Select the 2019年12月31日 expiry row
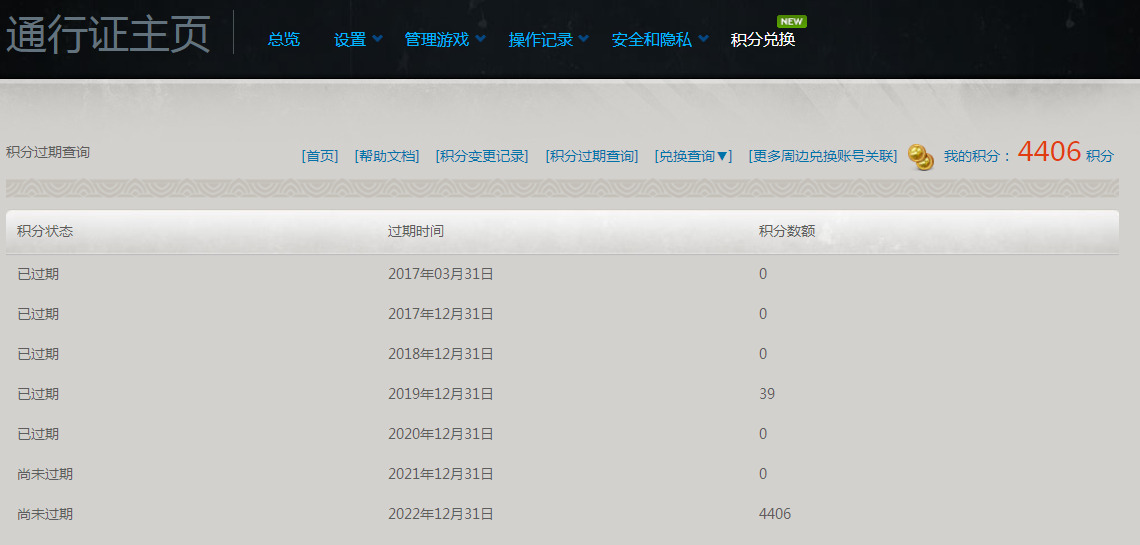This screenshot has width=1140, height=545. pos(441,394)
